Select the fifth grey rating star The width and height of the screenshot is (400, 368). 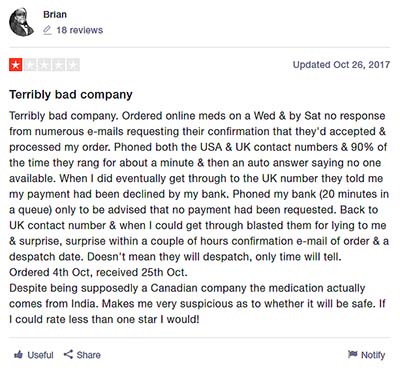click(x=73, y=65)
